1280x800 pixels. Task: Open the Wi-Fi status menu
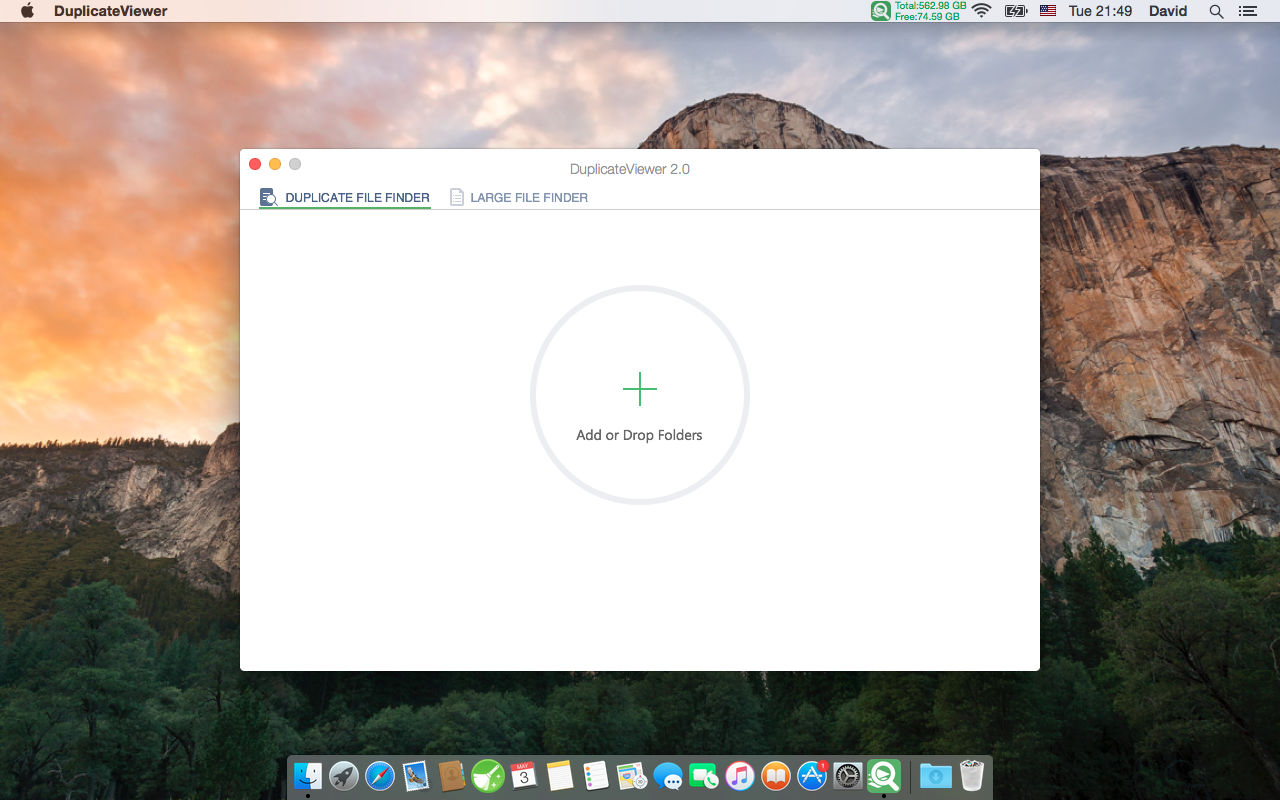tap(982, 11)
